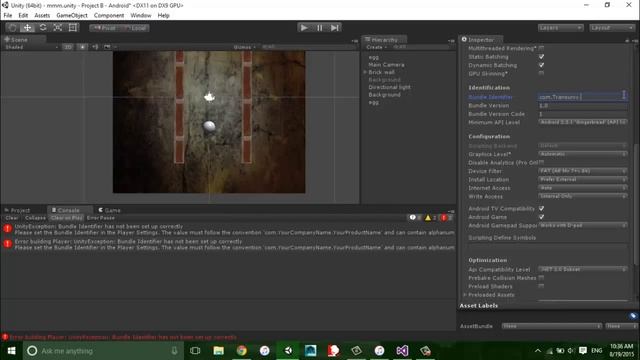Toggle Static Batching checkbox
Image resolution: width=640 pixels, height=360 pixels.
[x=541, y=57]
